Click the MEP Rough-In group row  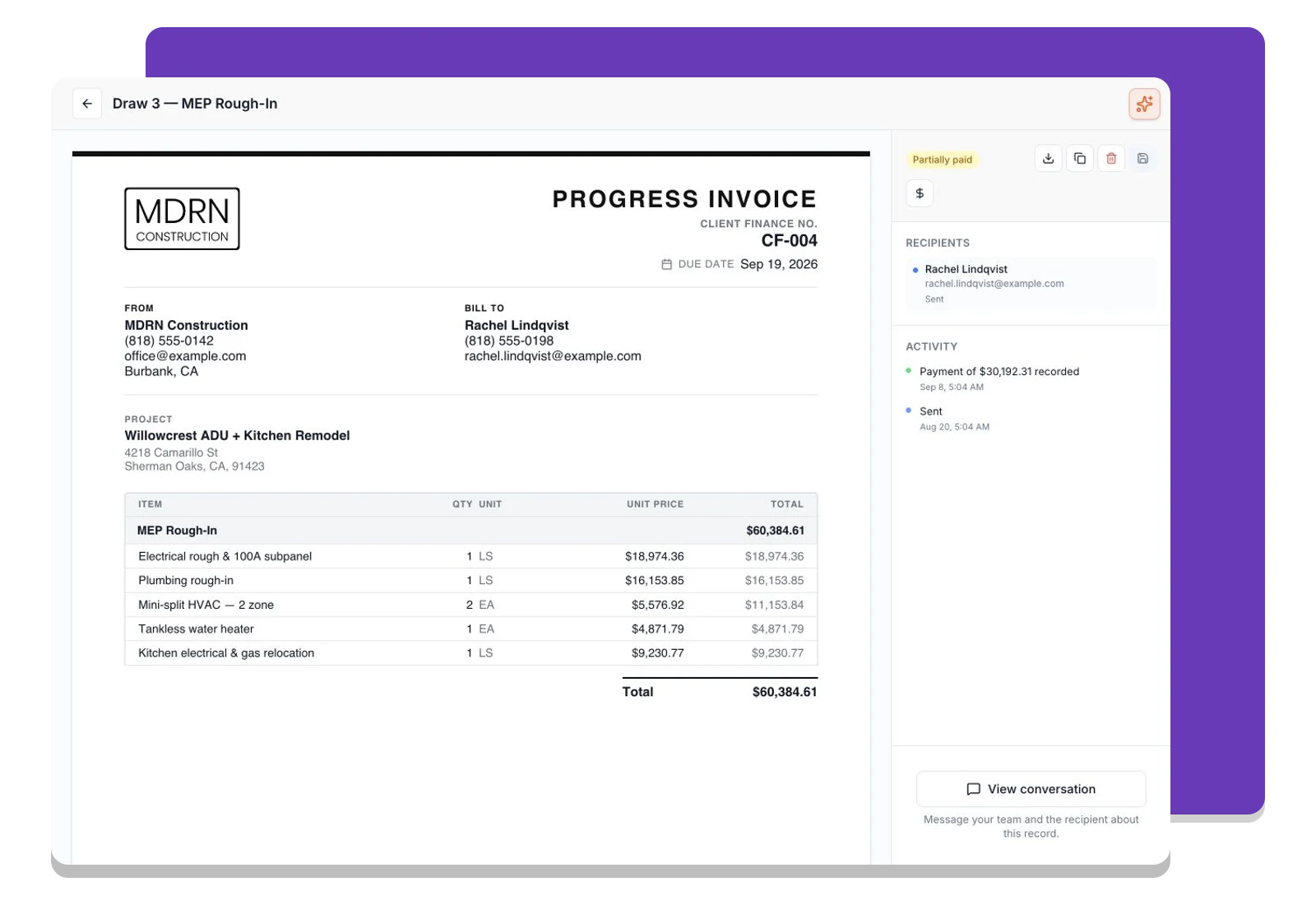point(471,531)
